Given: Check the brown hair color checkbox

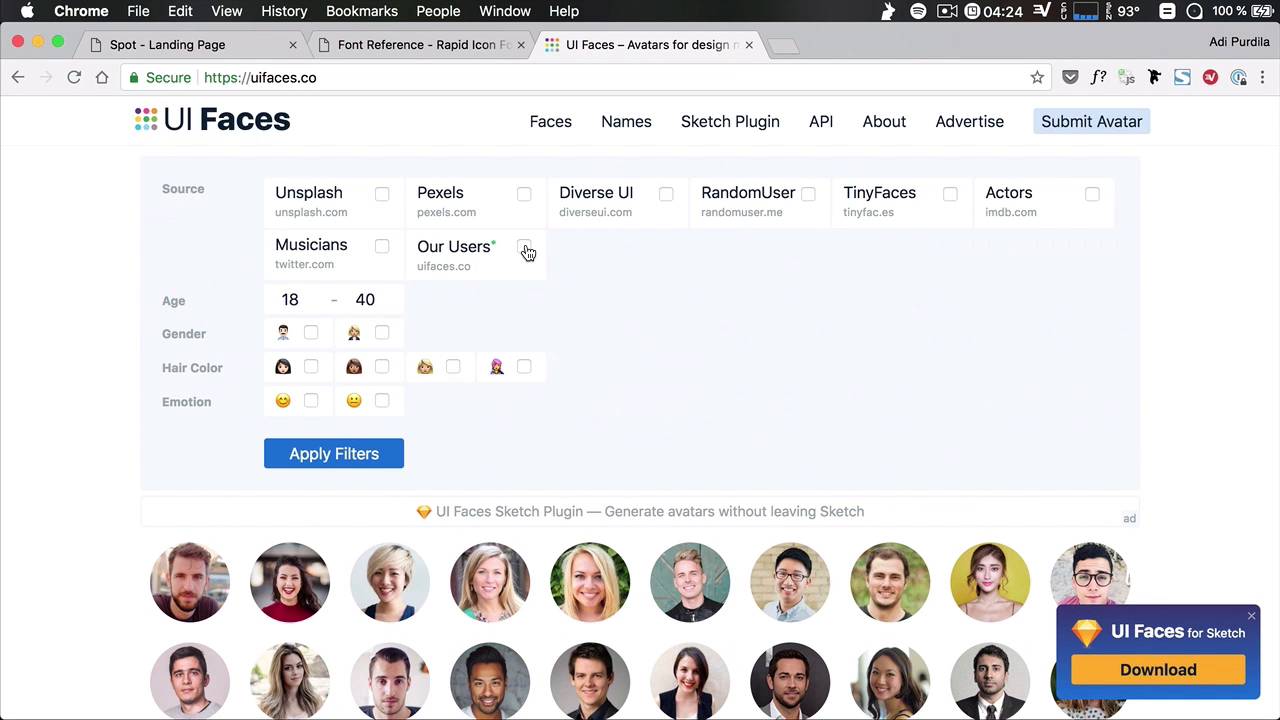Looking at the screenshot, I should (382, 367).
